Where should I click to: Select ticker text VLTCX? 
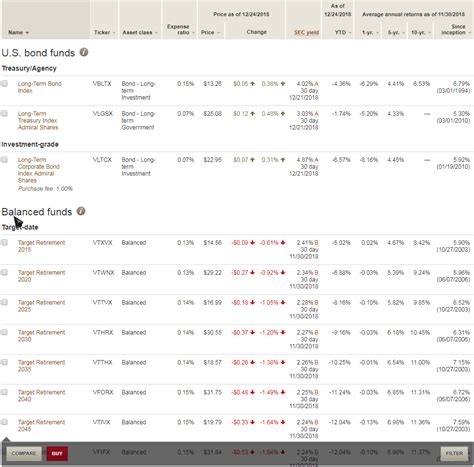(102, 159)
